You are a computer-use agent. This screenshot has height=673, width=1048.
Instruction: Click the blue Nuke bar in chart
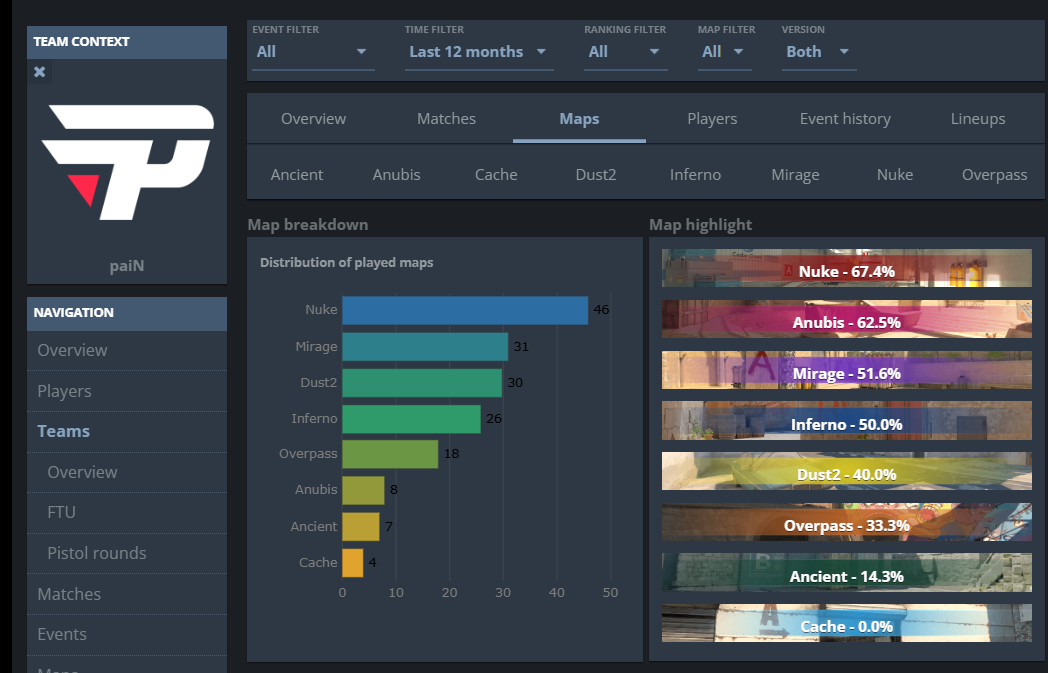465,310
